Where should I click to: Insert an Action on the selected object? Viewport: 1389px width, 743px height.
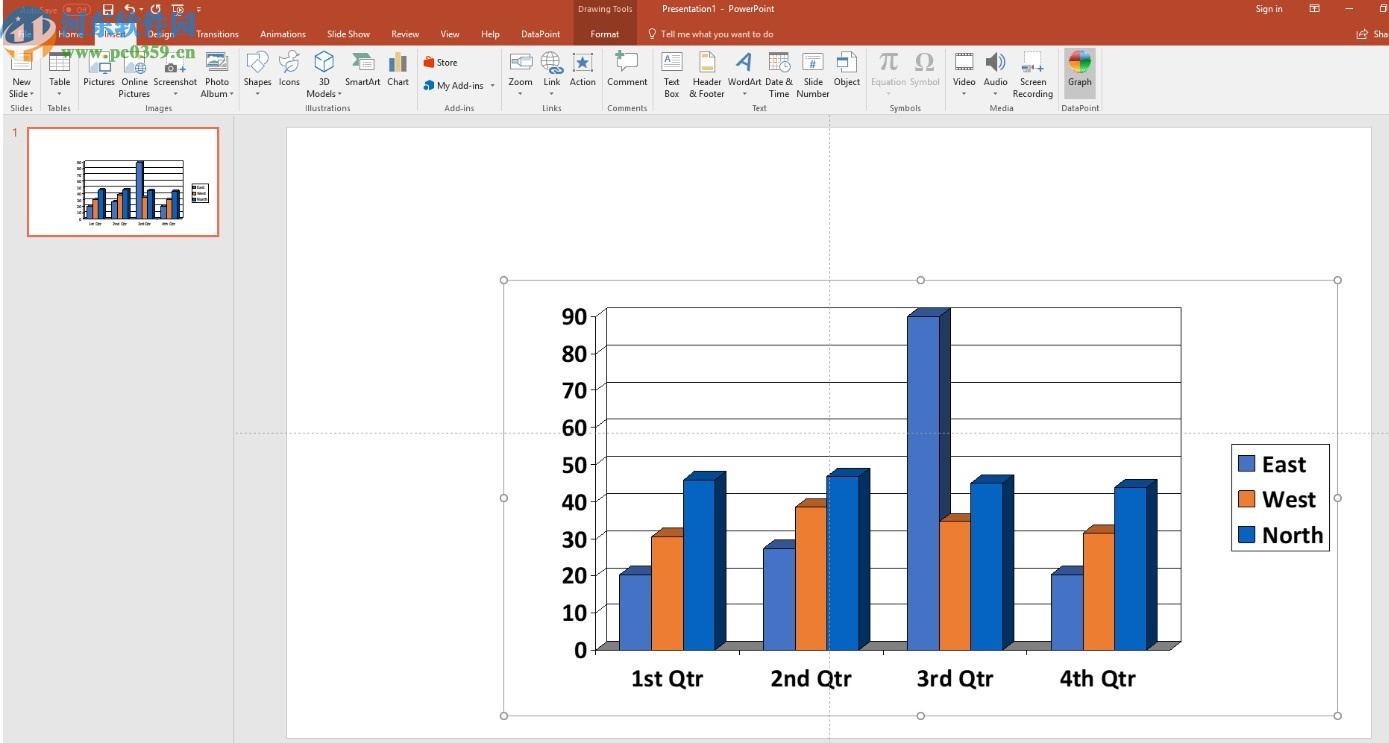pos(582,69)
